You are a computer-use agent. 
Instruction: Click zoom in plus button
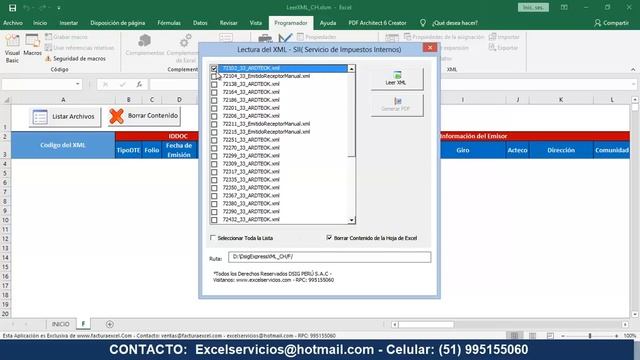click(x=616, y=336)
